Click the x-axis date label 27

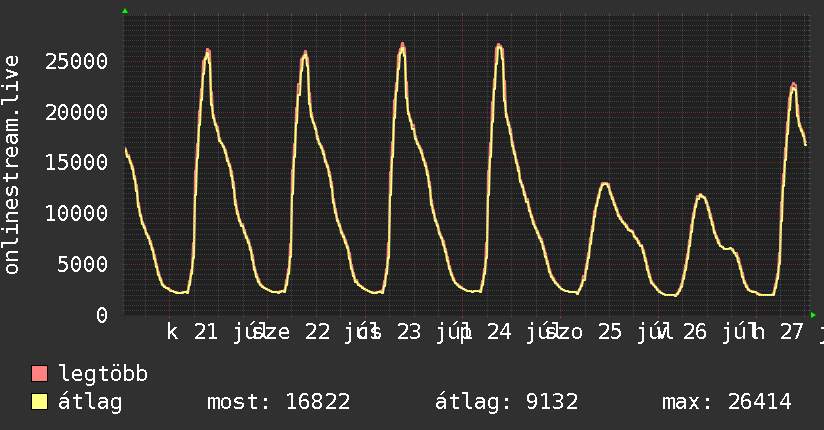pyautogui.click(x=791, y=332)
